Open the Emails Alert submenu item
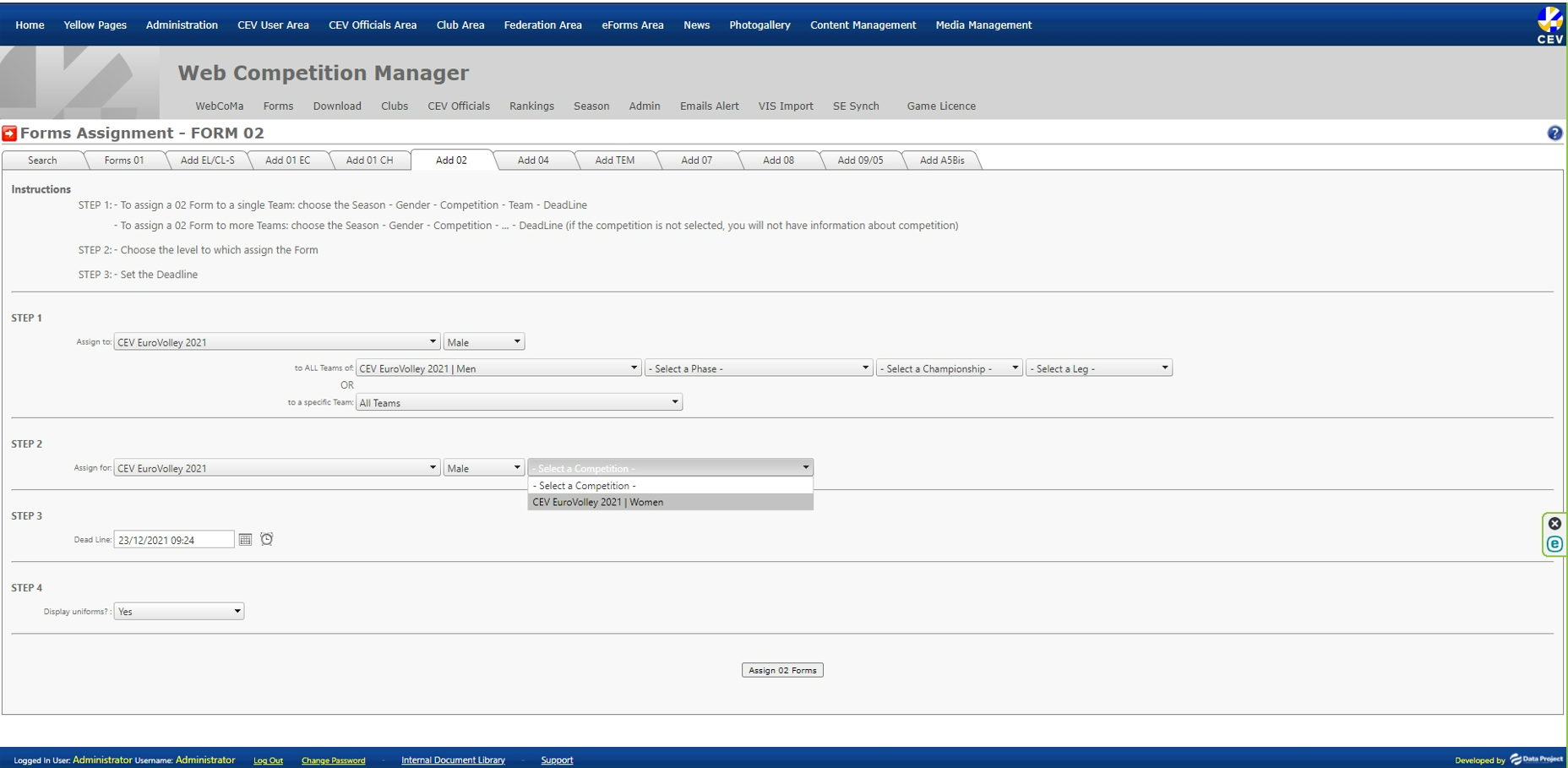Image resolution: width=1568 pixels, height=768 pixels. (710, 106)
